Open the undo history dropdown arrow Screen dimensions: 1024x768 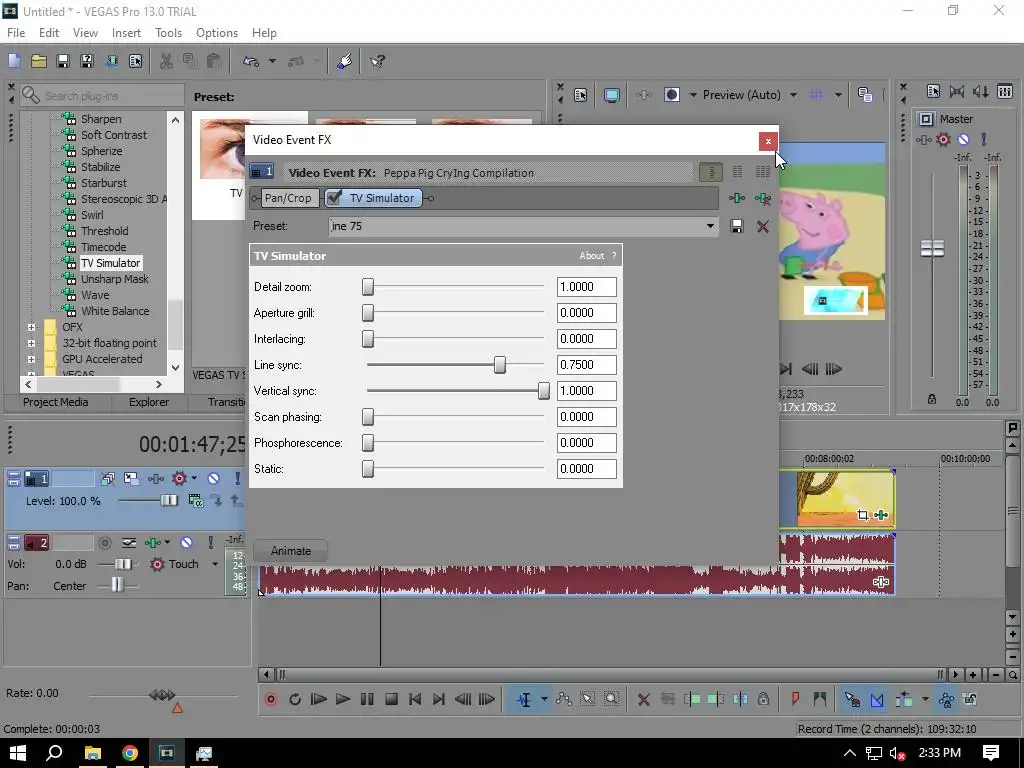pos(272,61)
